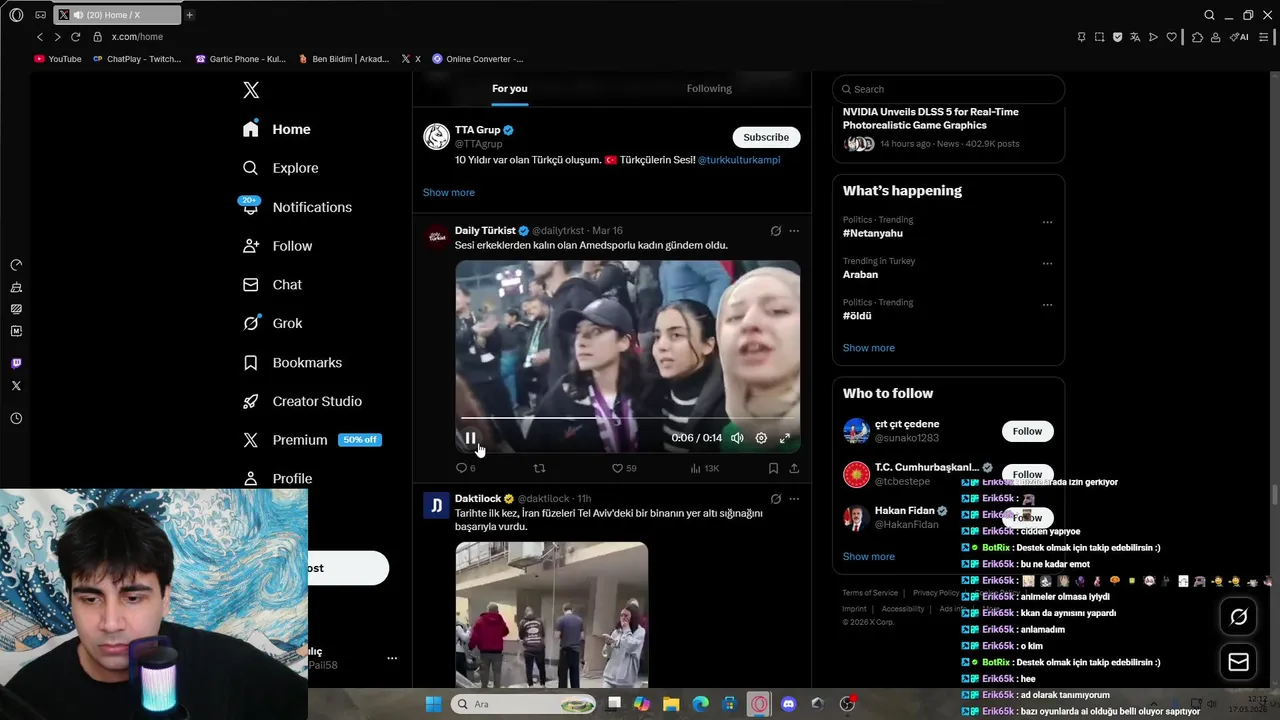Open Windows Start menu
The height and width of the screenshot is (720, 1280).
point(433,704)
